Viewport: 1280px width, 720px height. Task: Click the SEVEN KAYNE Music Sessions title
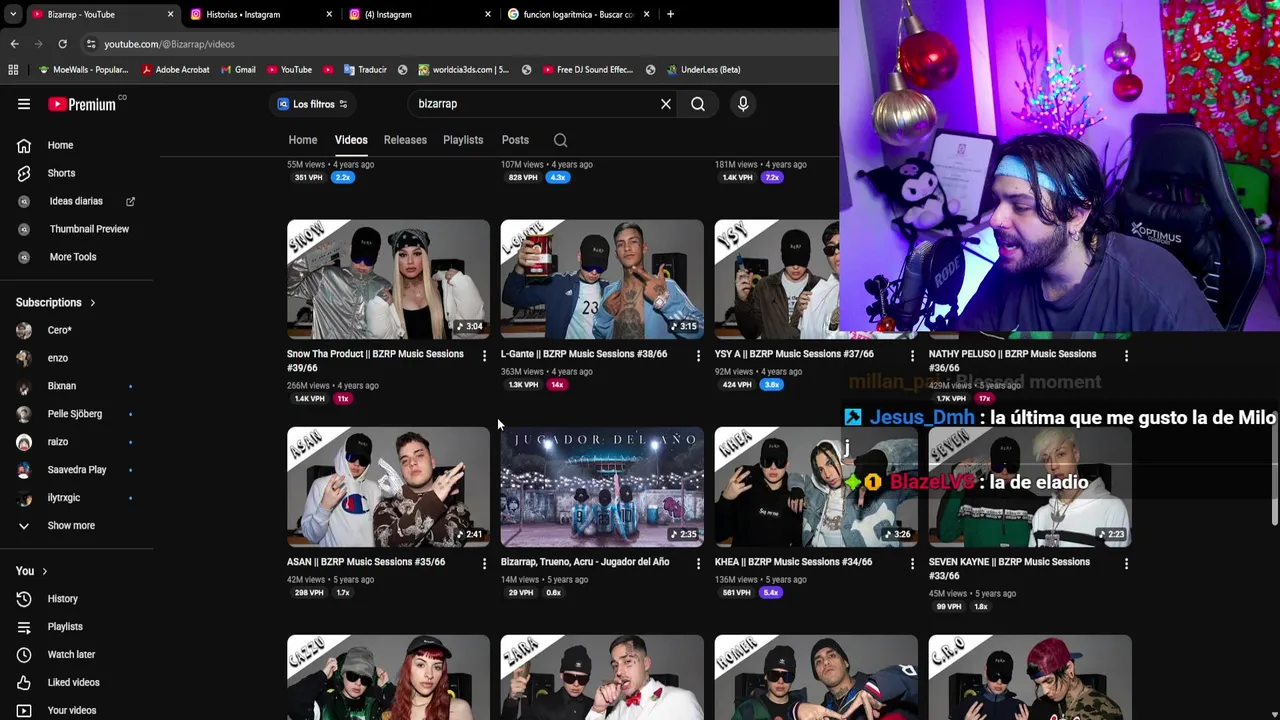[1009, 568]
